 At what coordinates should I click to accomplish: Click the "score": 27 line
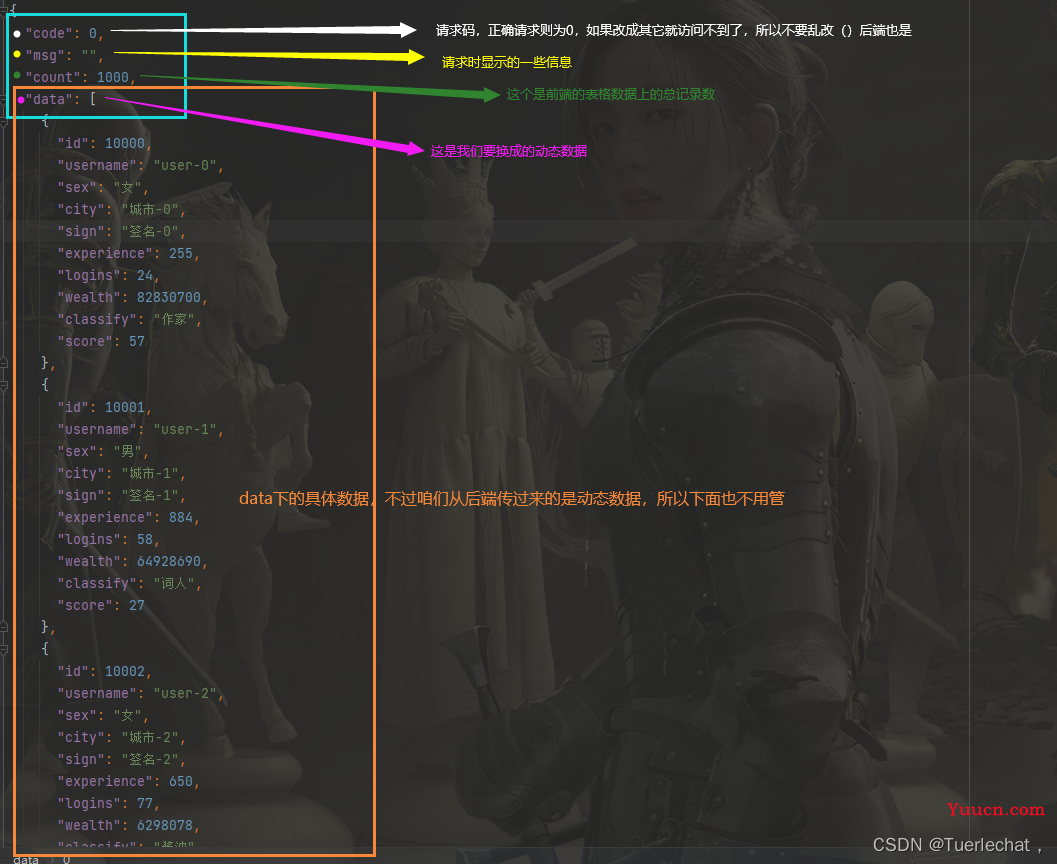(x=101, y=606)
